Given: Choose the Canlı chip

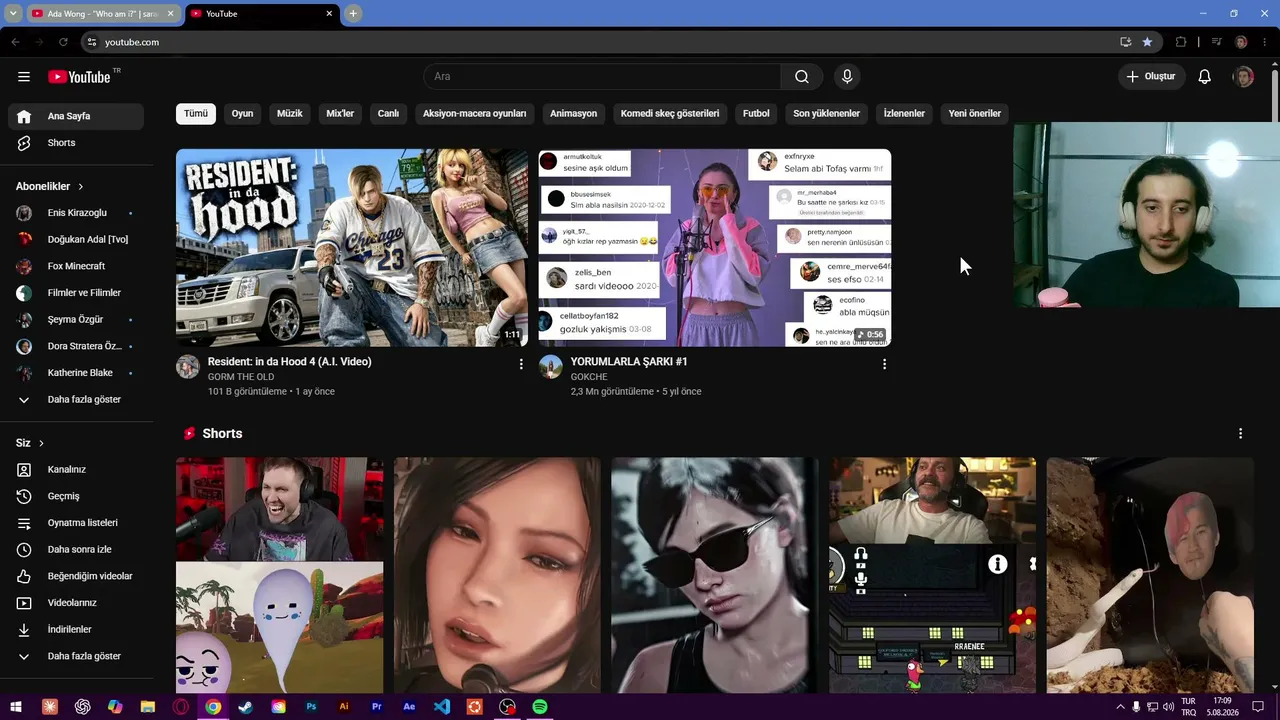Looking at the screenshot, I should [x=388, y=114].
